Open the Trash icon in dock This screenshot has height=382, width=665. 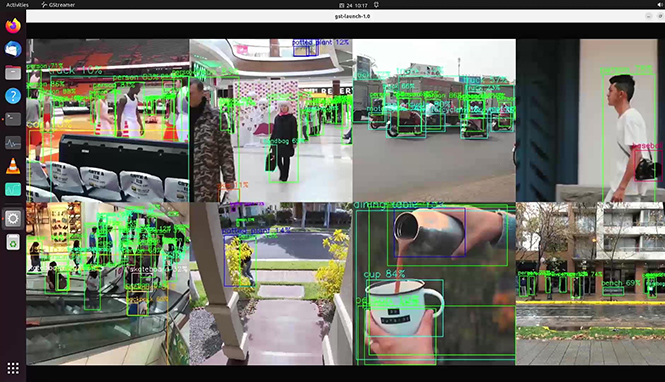click(13, 242)
